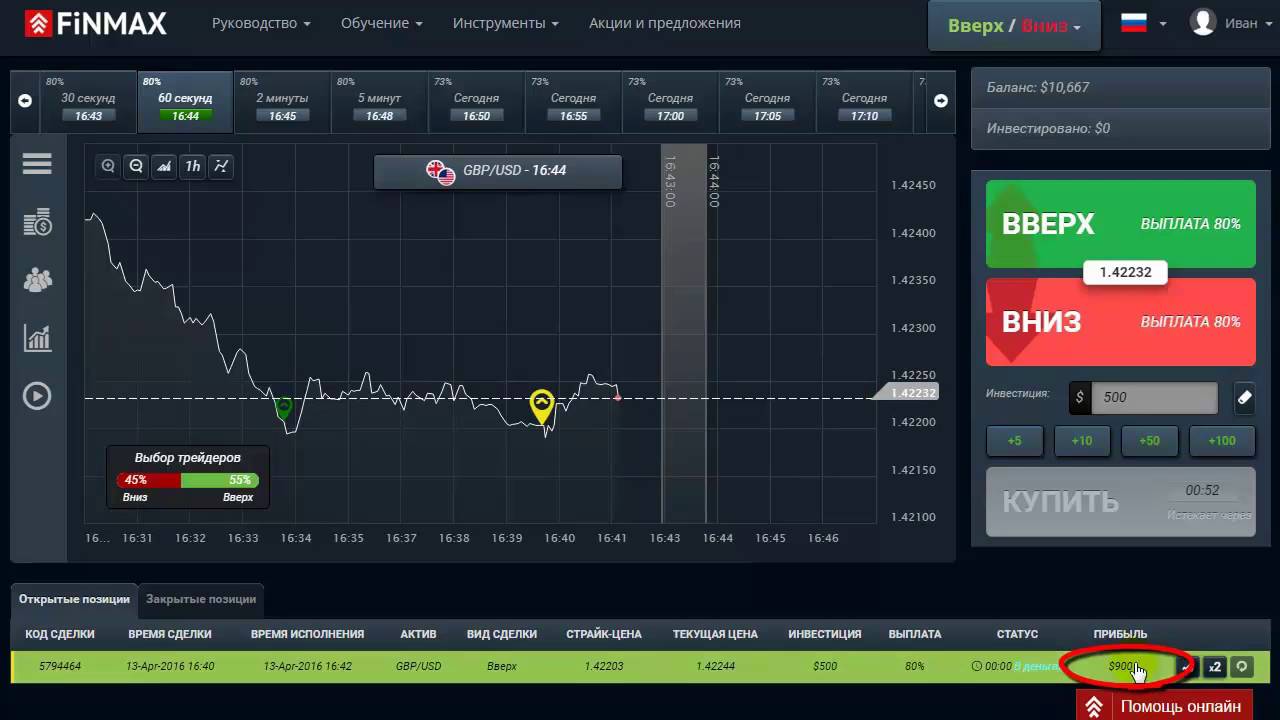
Task: Select Сегодня 17:10 expiry tab
Action: point(864,101)
